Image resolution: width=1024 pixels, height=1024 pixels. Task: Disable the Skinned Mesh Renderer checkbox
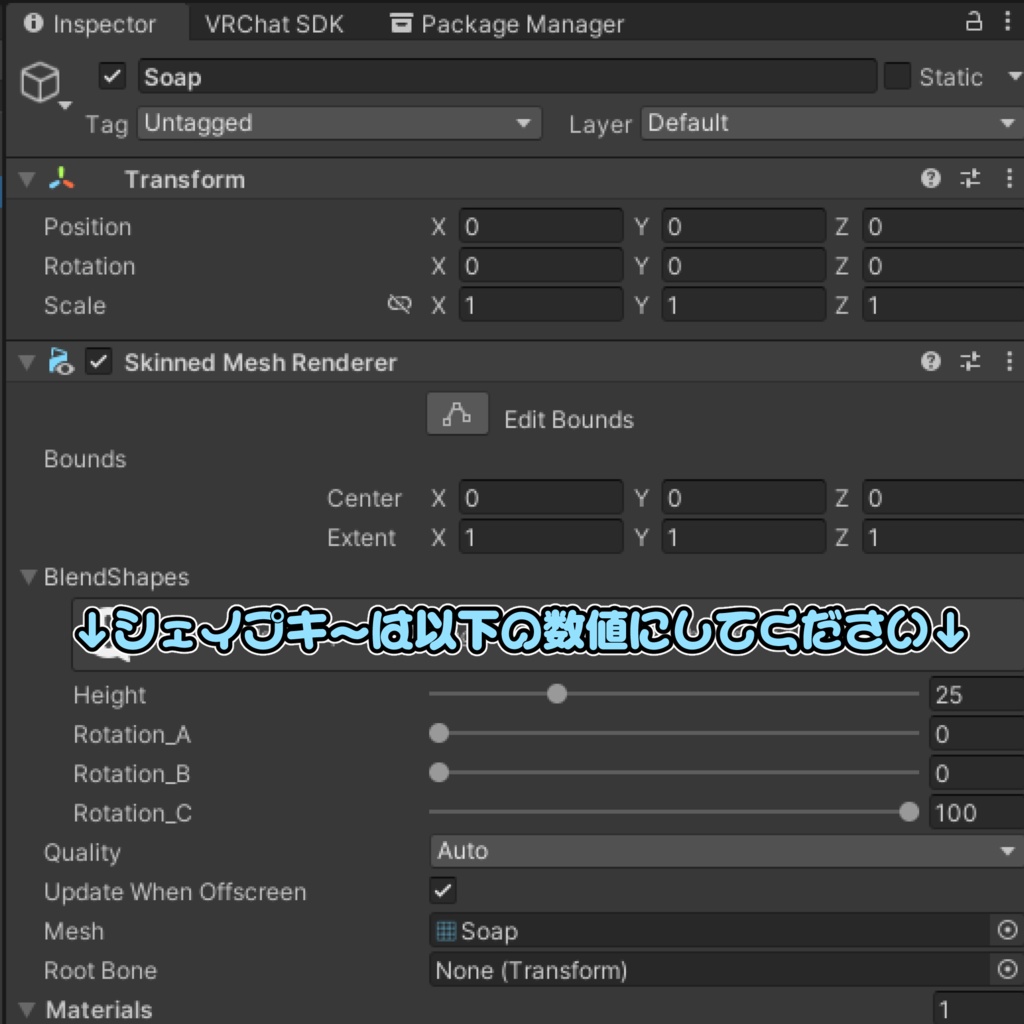point(99,361)
